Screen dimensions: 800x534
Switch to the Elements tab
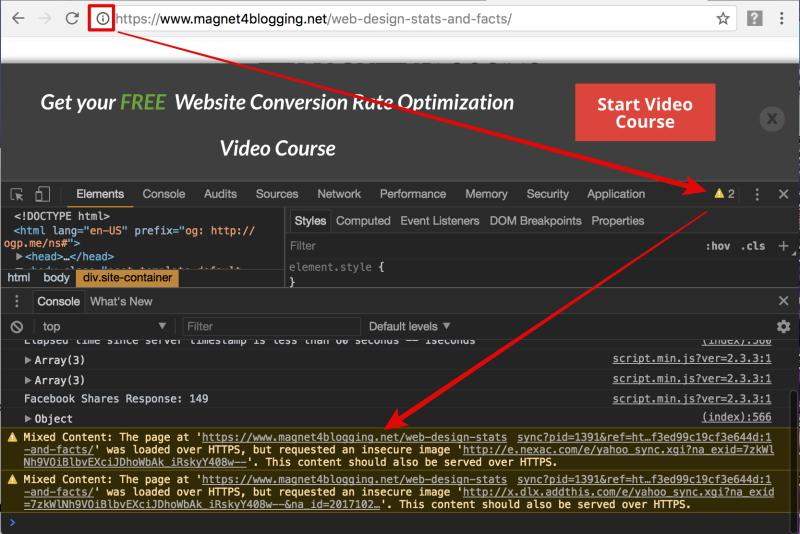tap(100, 194)
